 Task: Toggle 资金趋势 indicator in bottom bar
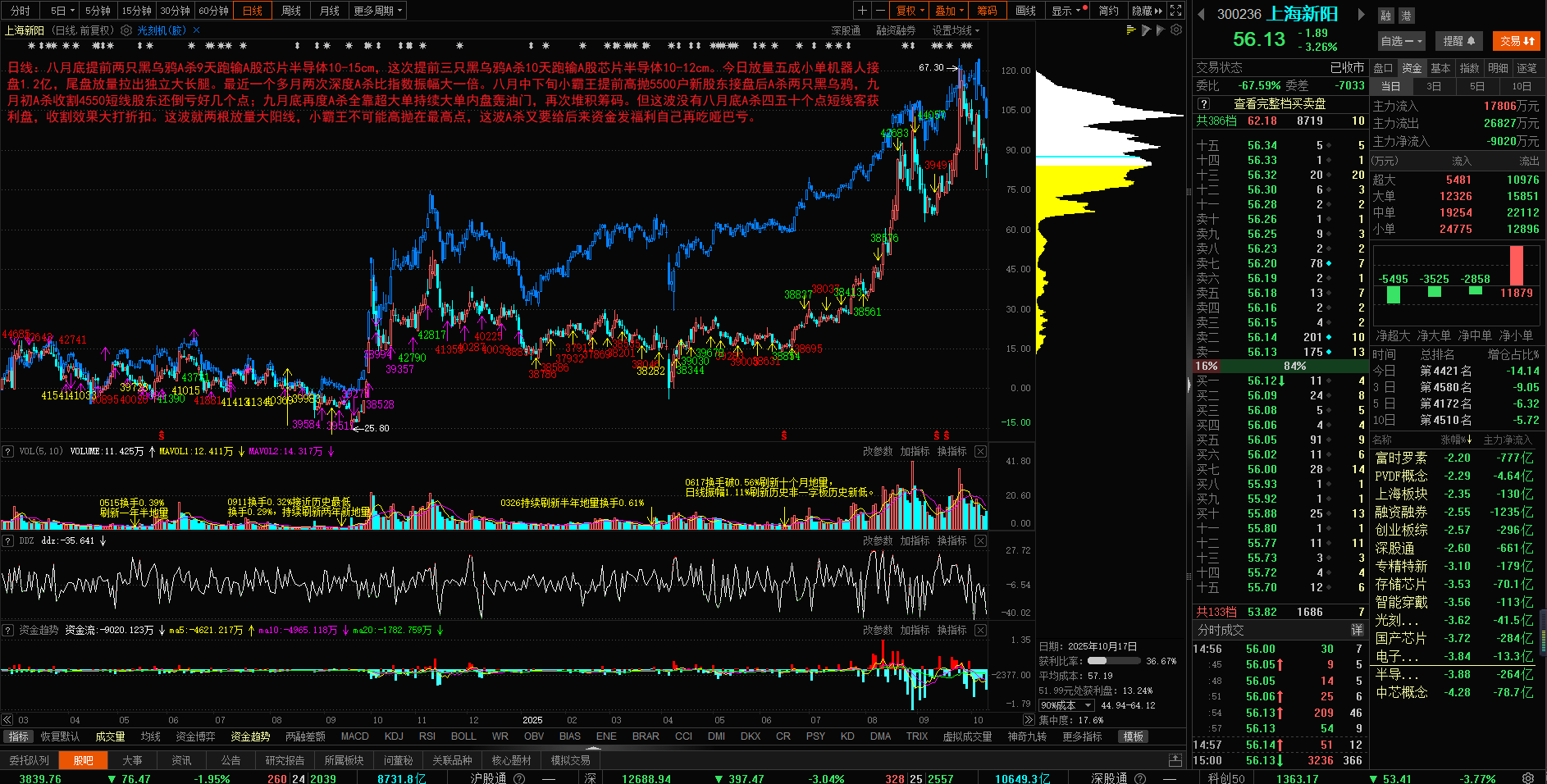pos(250,736)
